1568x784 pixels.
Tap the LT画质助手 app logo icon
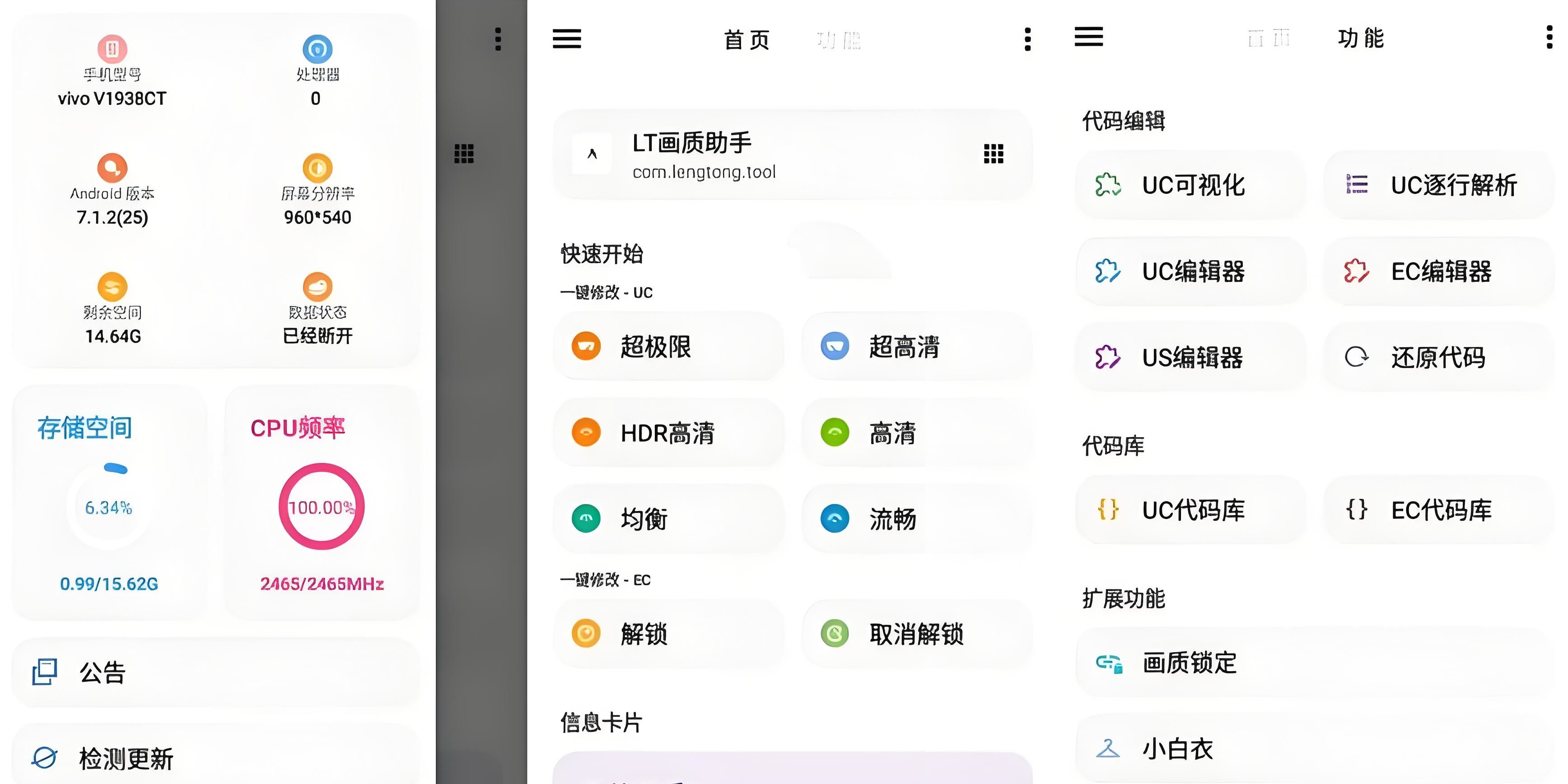click(592, 154)
